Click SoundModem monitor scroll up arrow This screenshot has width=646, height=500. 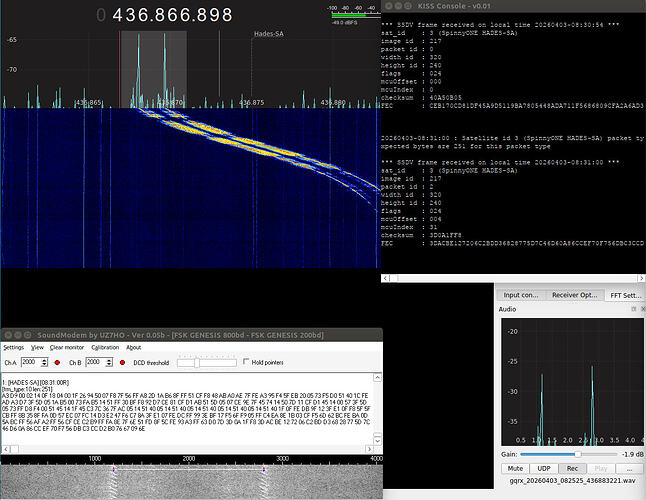(x=377, y=378)
